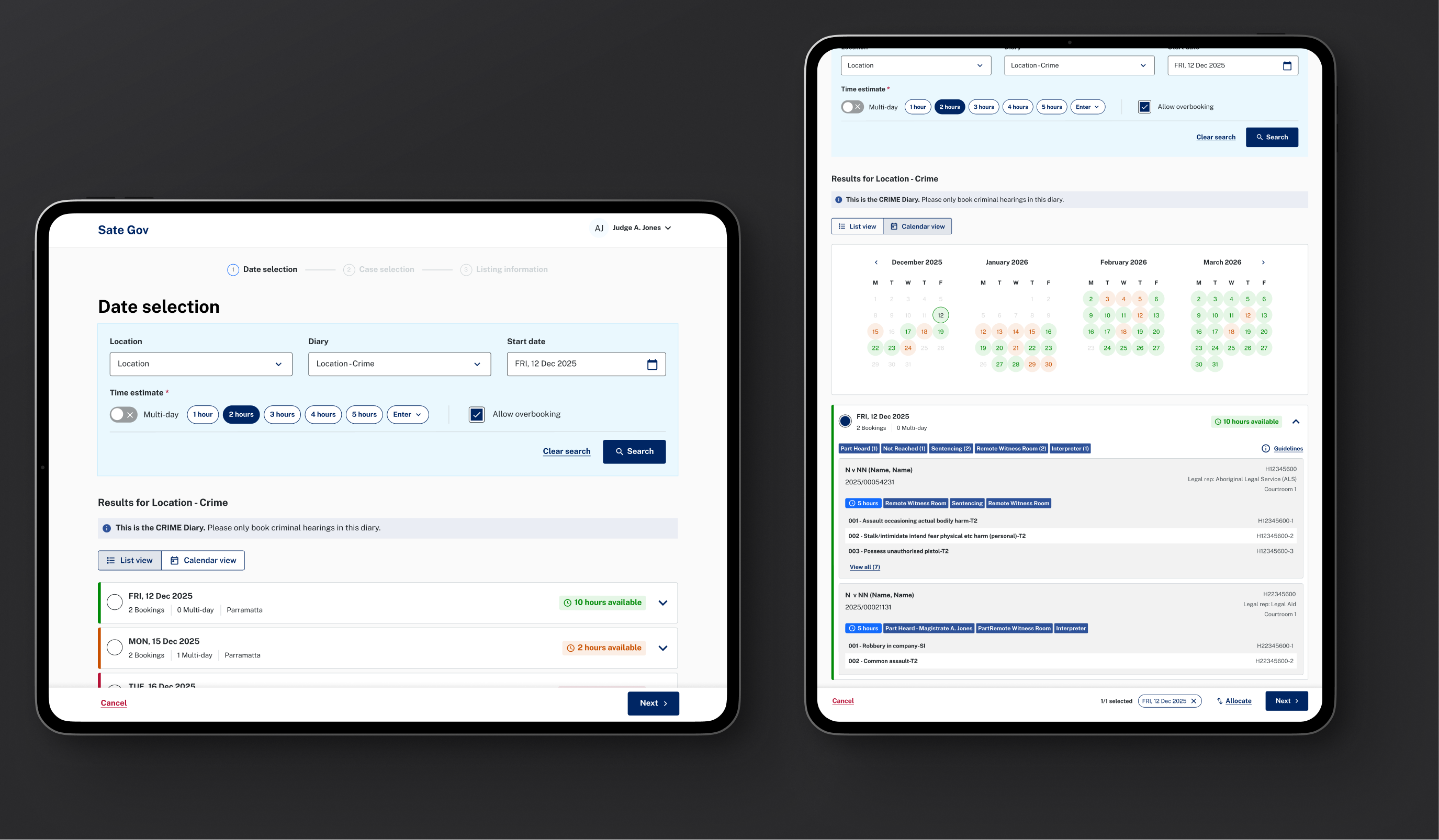Switch to Calendar view on right tablet
The height and width of the screenshot is (840, 1439).
tap(918, 226)
